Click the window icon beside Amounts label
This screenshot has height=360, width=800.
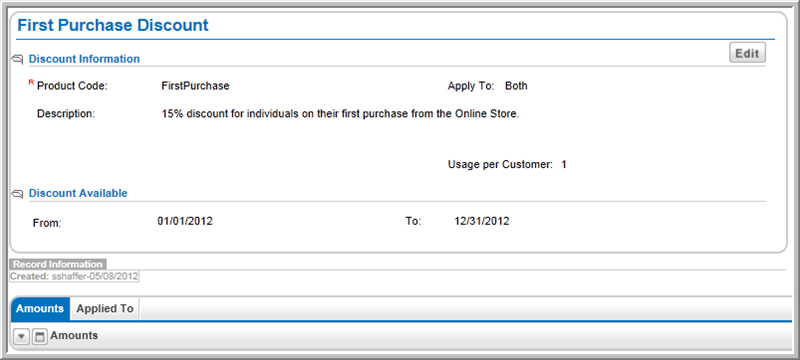pyautogui.click(x=39, y=337)
